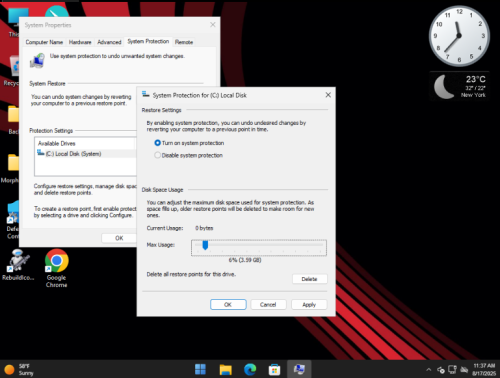This screenshot has width=500, height=378.
Task: Launch Microsoft Edge from the taskbar
Action: [250, 369]
